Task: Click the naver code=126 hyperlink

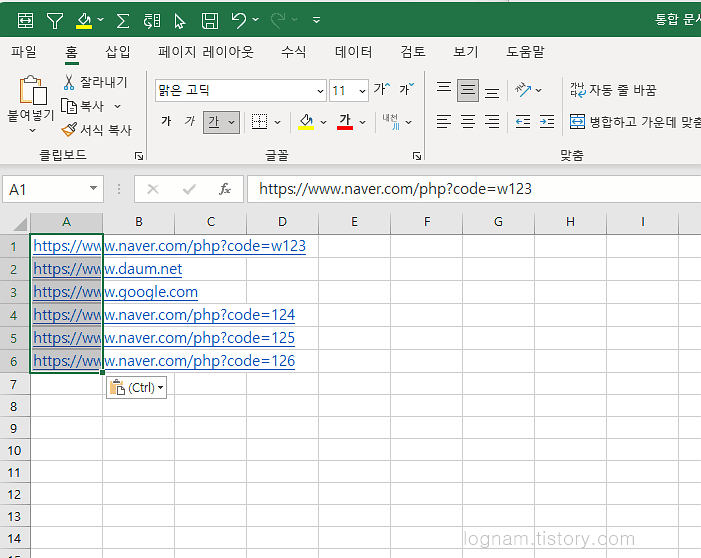Action: coord(164,361)
